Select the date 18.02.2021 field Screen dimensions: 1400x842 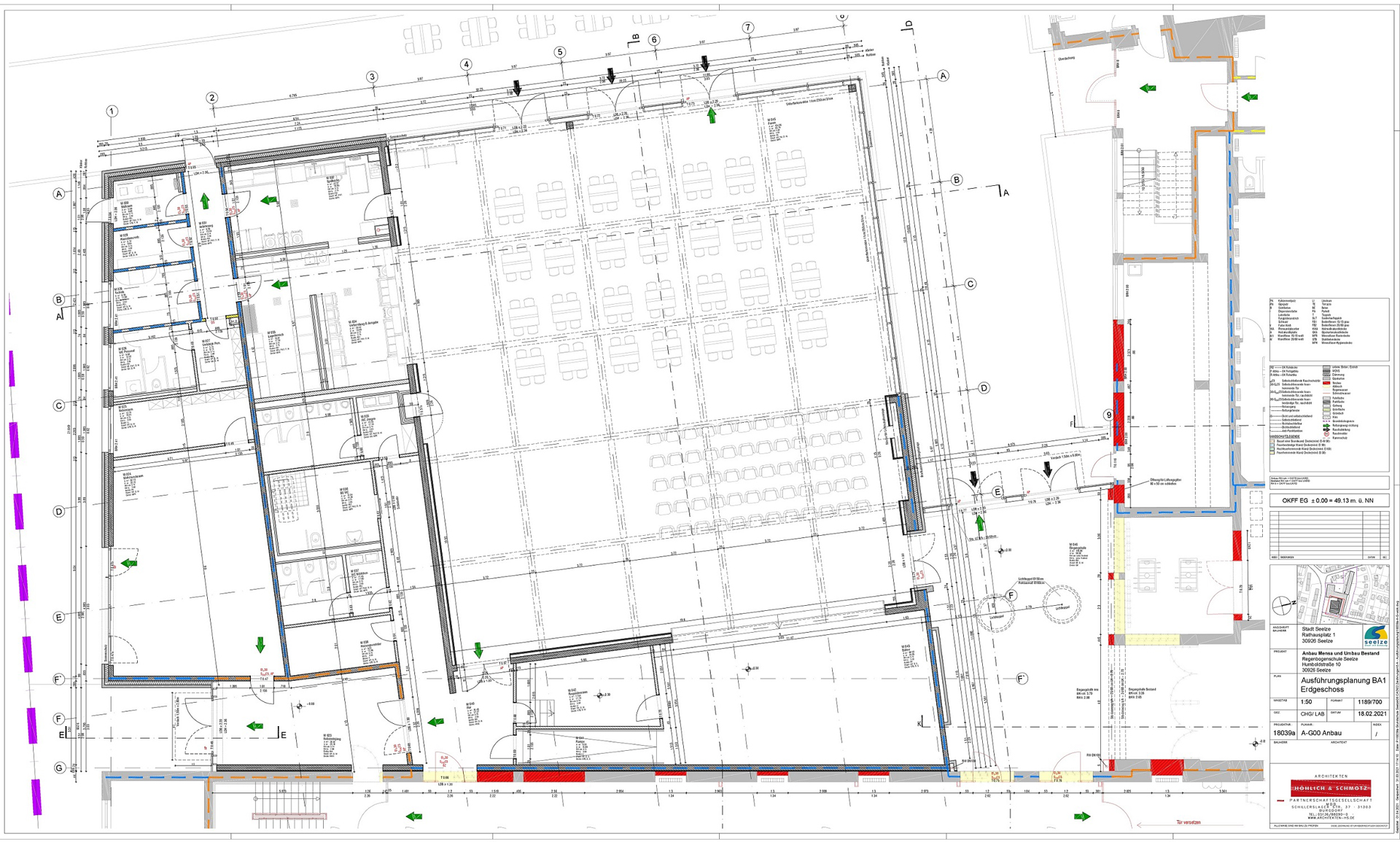1372,714
